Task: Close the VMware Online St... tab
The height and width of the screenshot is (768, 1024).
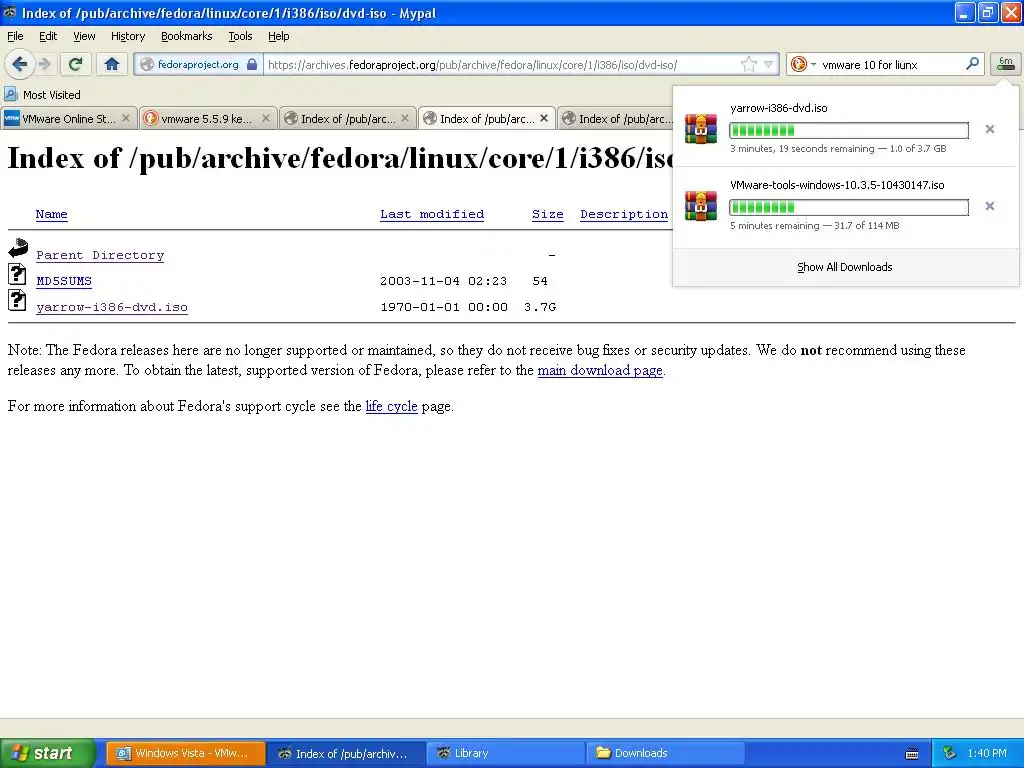Action: click(x=126, y=118)
